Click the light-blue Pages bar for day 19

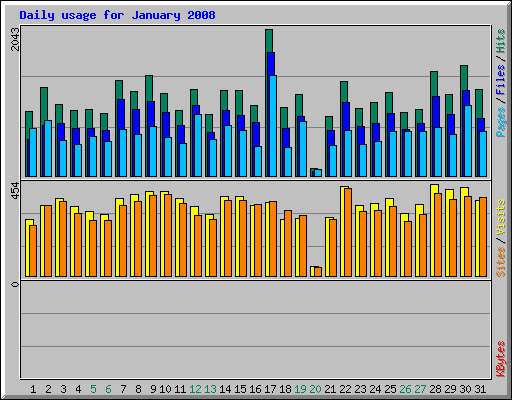303,149
